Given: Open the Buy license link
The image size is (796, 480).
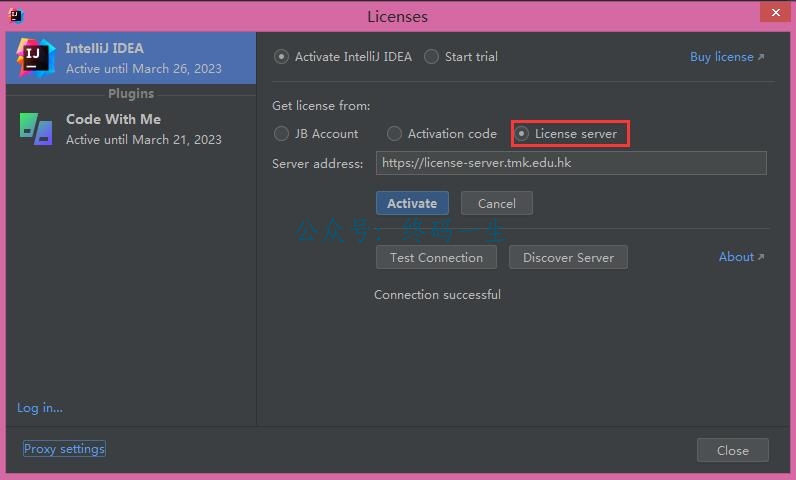Looking at the screenshot, I should pos(727,57).
